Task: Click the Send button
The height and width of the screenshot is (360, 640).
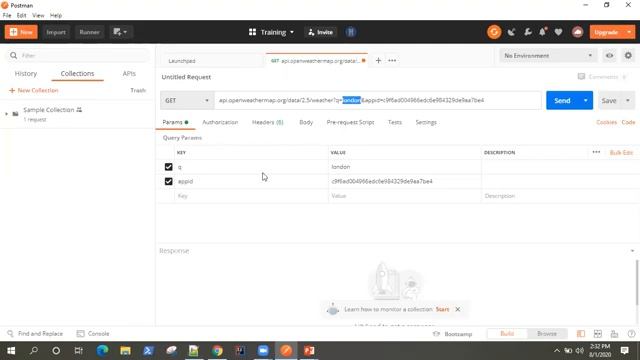Action: coord(562,100)
